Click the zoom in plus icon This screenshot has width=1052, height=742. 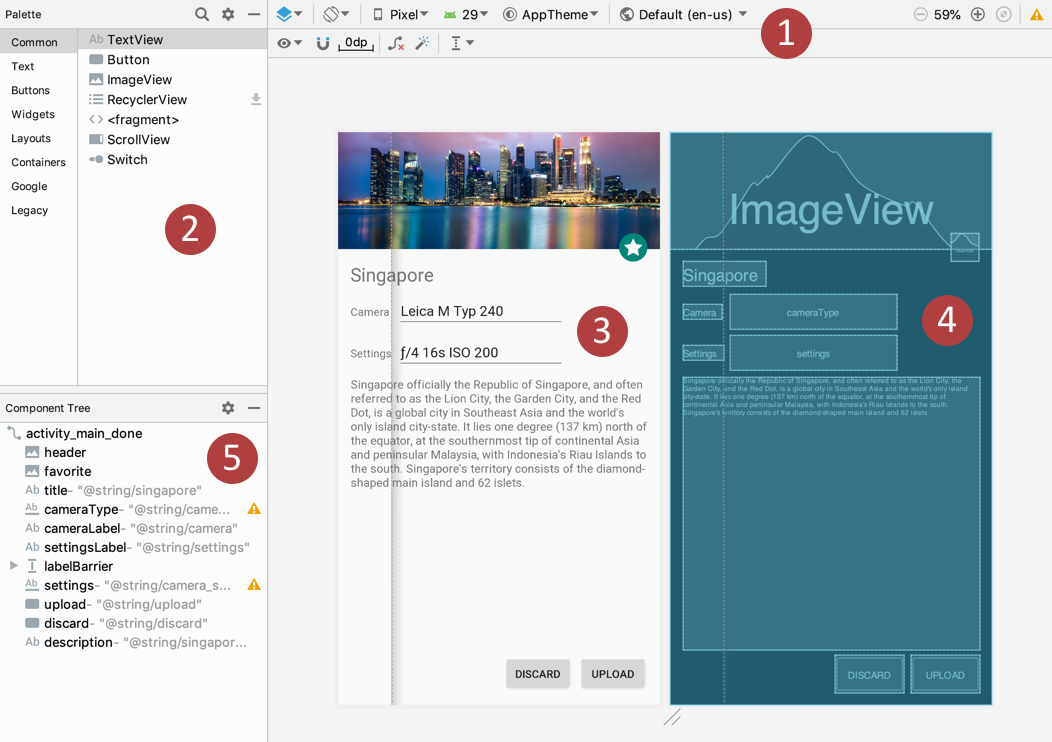[x=978, y=15]
